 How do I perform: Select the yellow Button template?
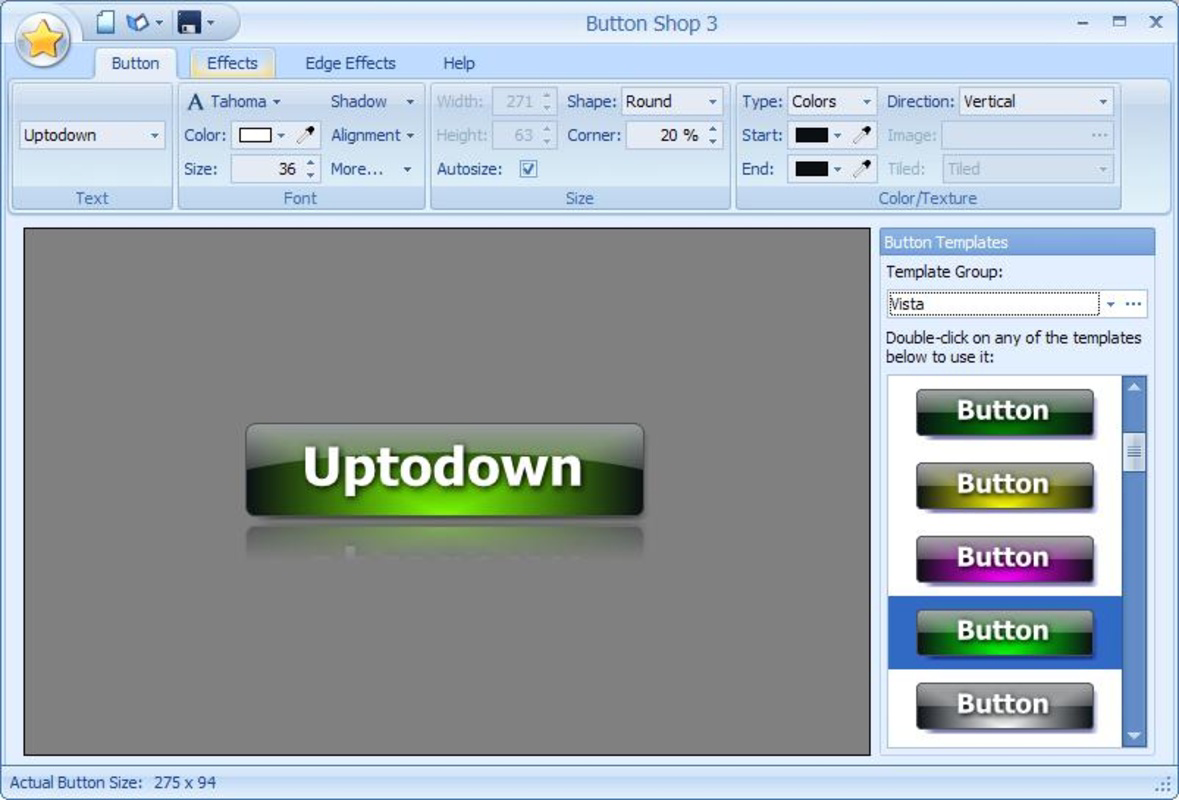1004,485
